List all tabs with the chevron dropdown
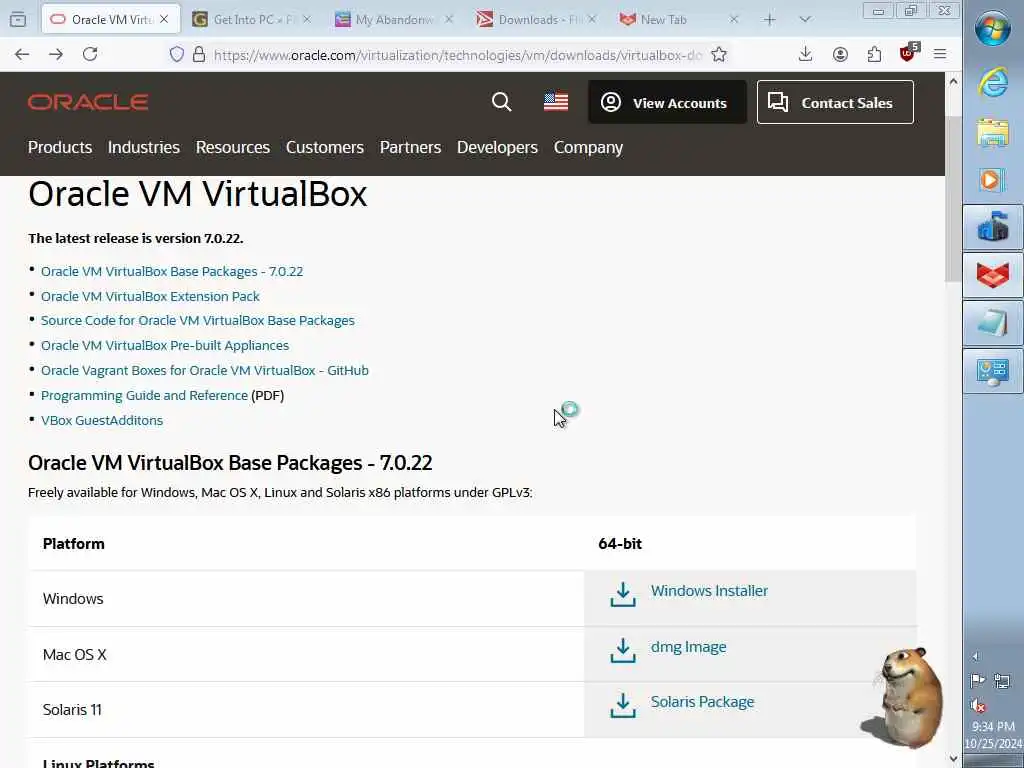This screenshot has width=1024, height=768. [x=805, y=20]
